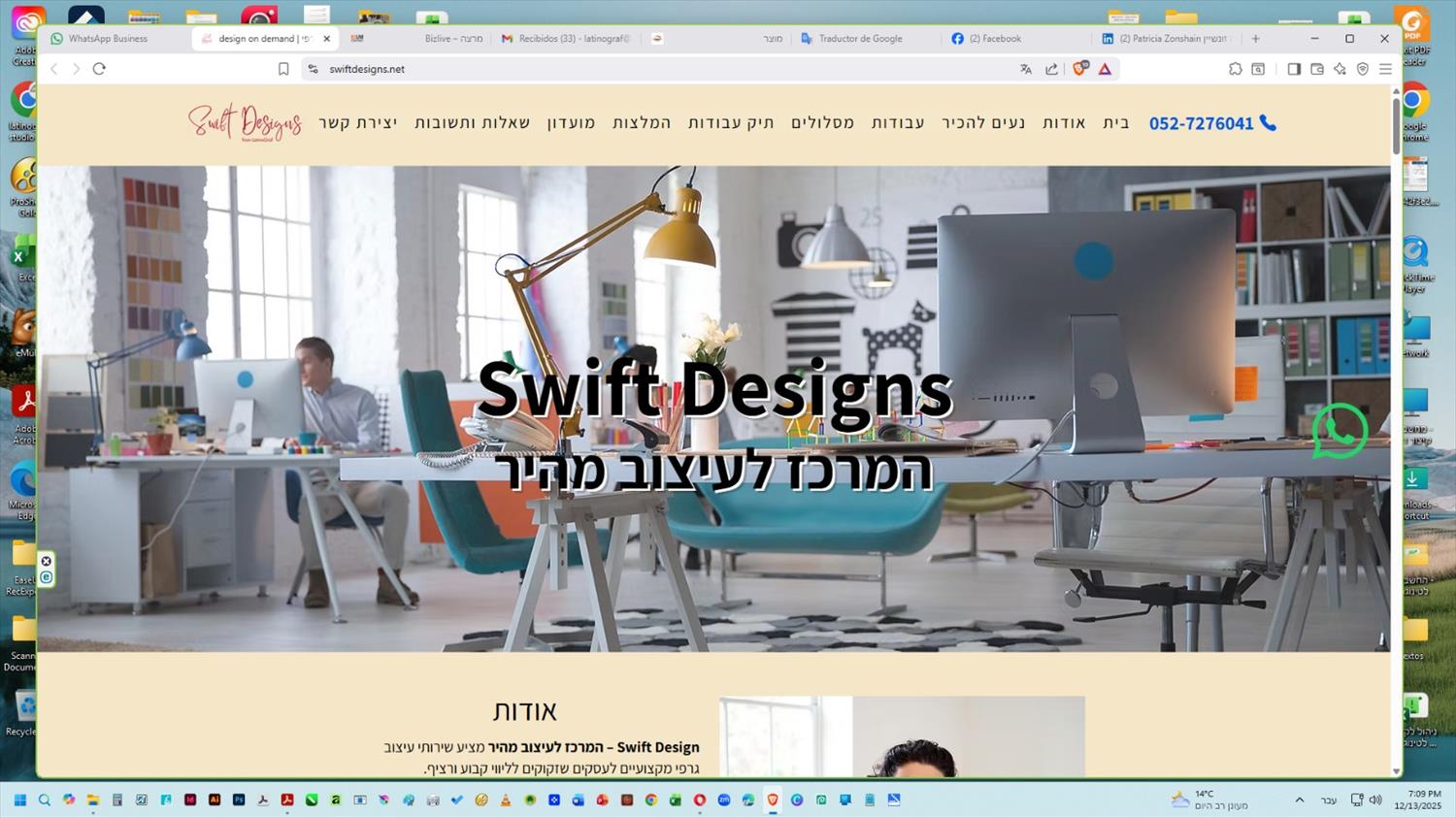
Task: Open the extensions puzzle icon
Action: pos(1235,69)
